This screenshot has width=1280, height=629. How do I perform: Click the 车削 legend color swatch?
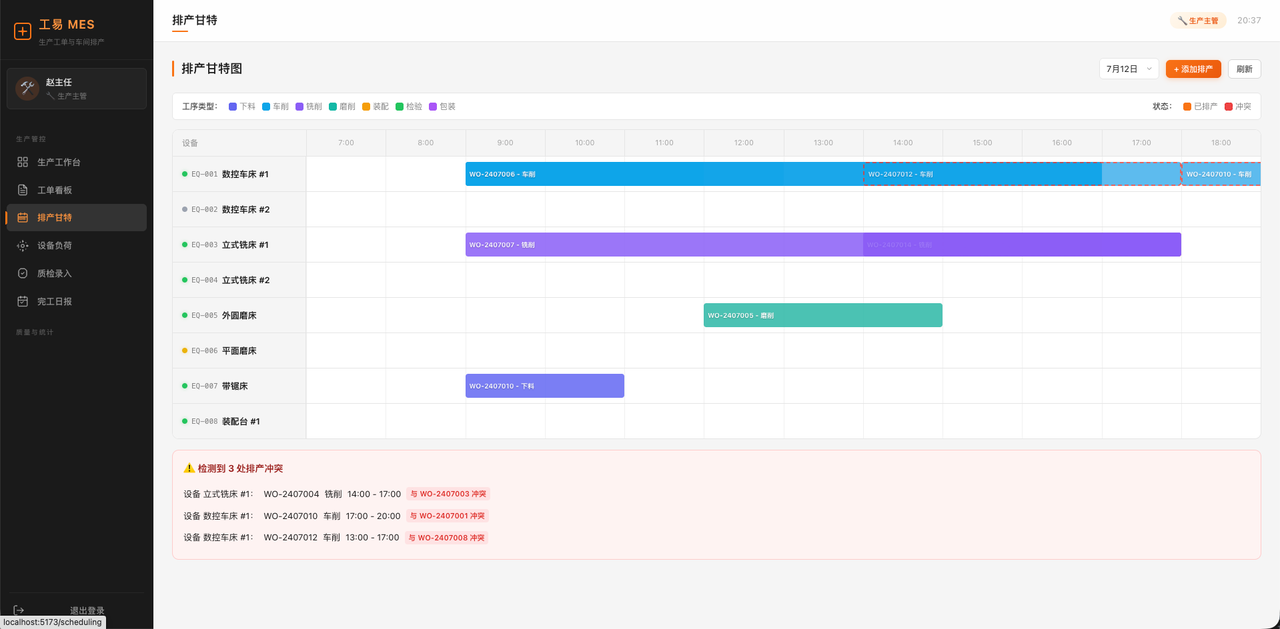(266, 106)
